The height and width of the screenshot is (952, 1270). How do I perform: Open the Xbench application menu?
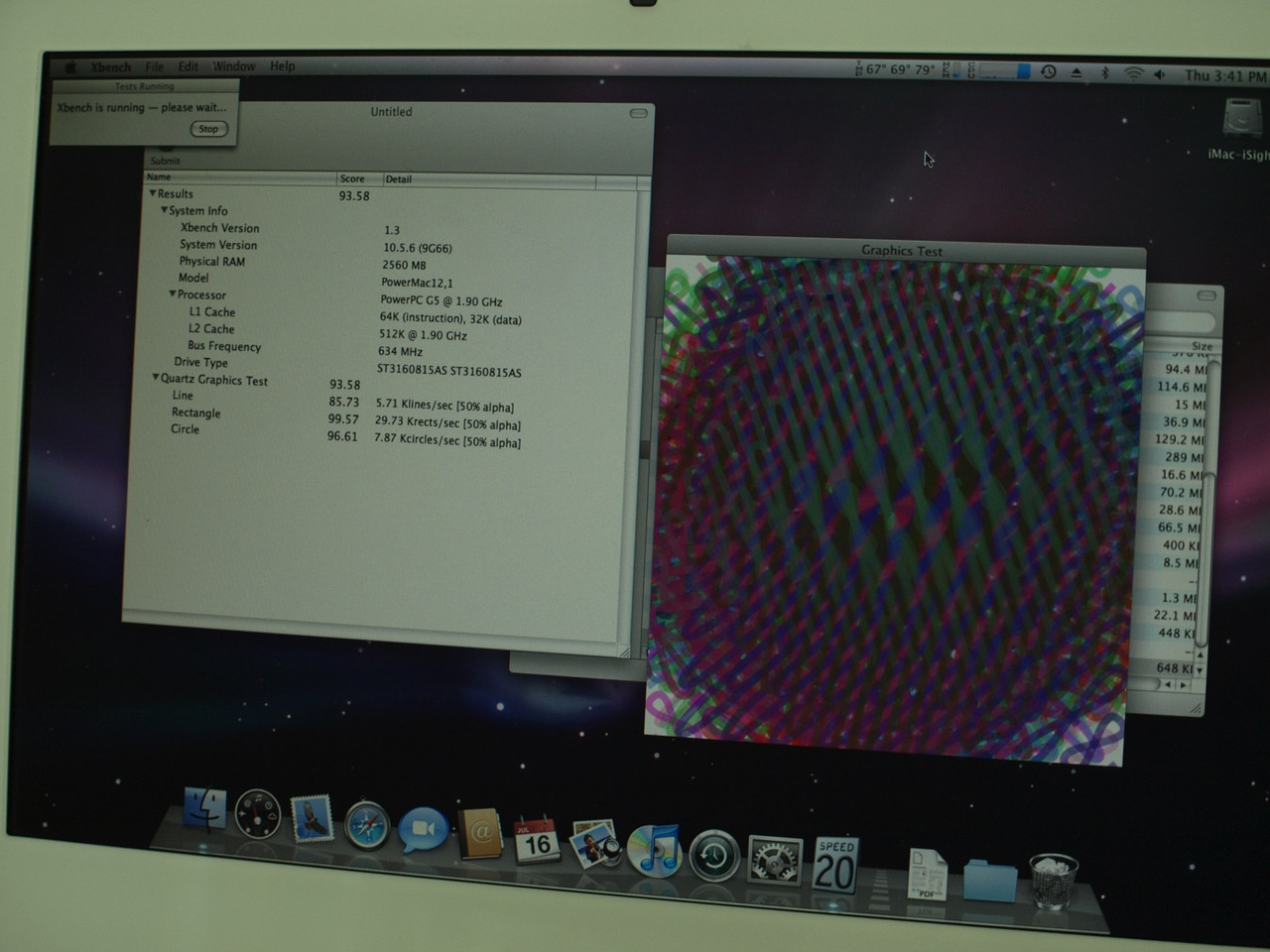(x=111, y=67)
